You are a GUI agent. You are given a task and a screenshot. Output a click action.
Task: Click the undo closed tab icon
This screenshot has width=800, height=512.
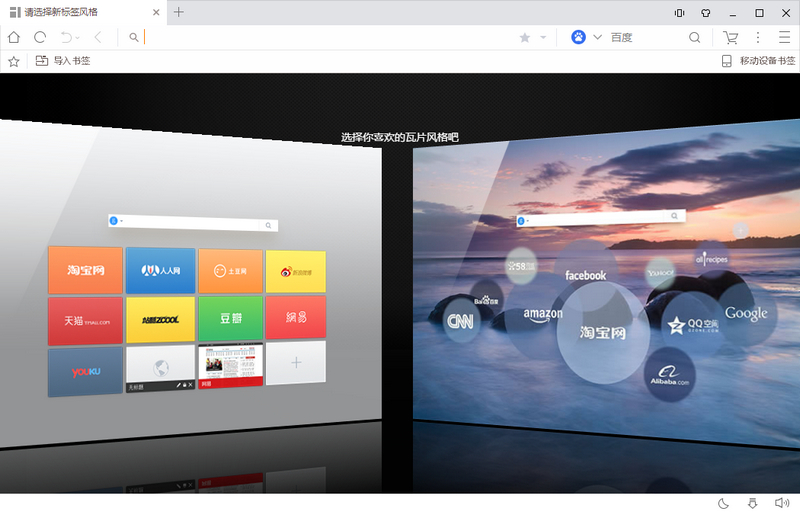tap(66, 37)
